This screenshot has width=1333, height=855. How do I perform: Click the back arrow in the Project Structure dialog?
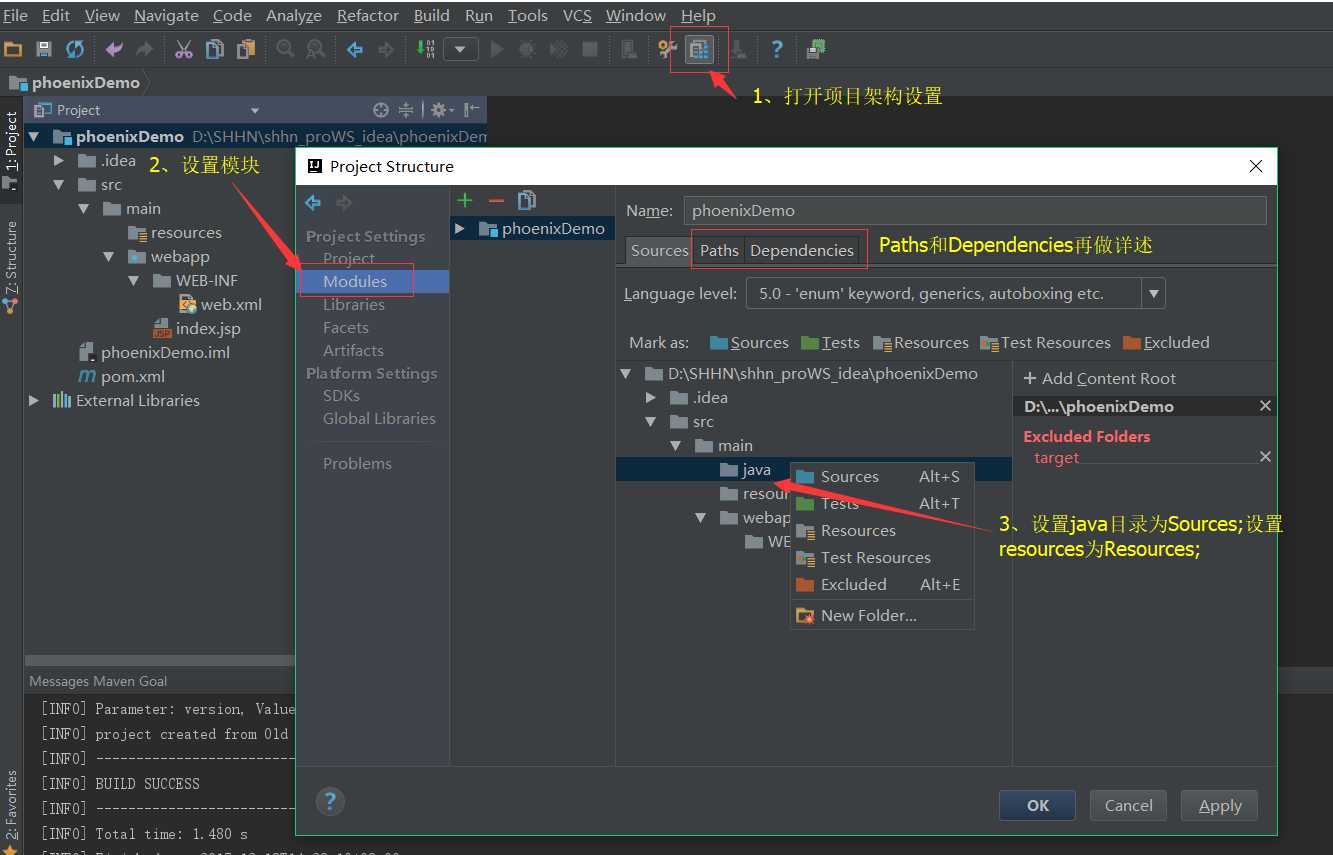313,203
